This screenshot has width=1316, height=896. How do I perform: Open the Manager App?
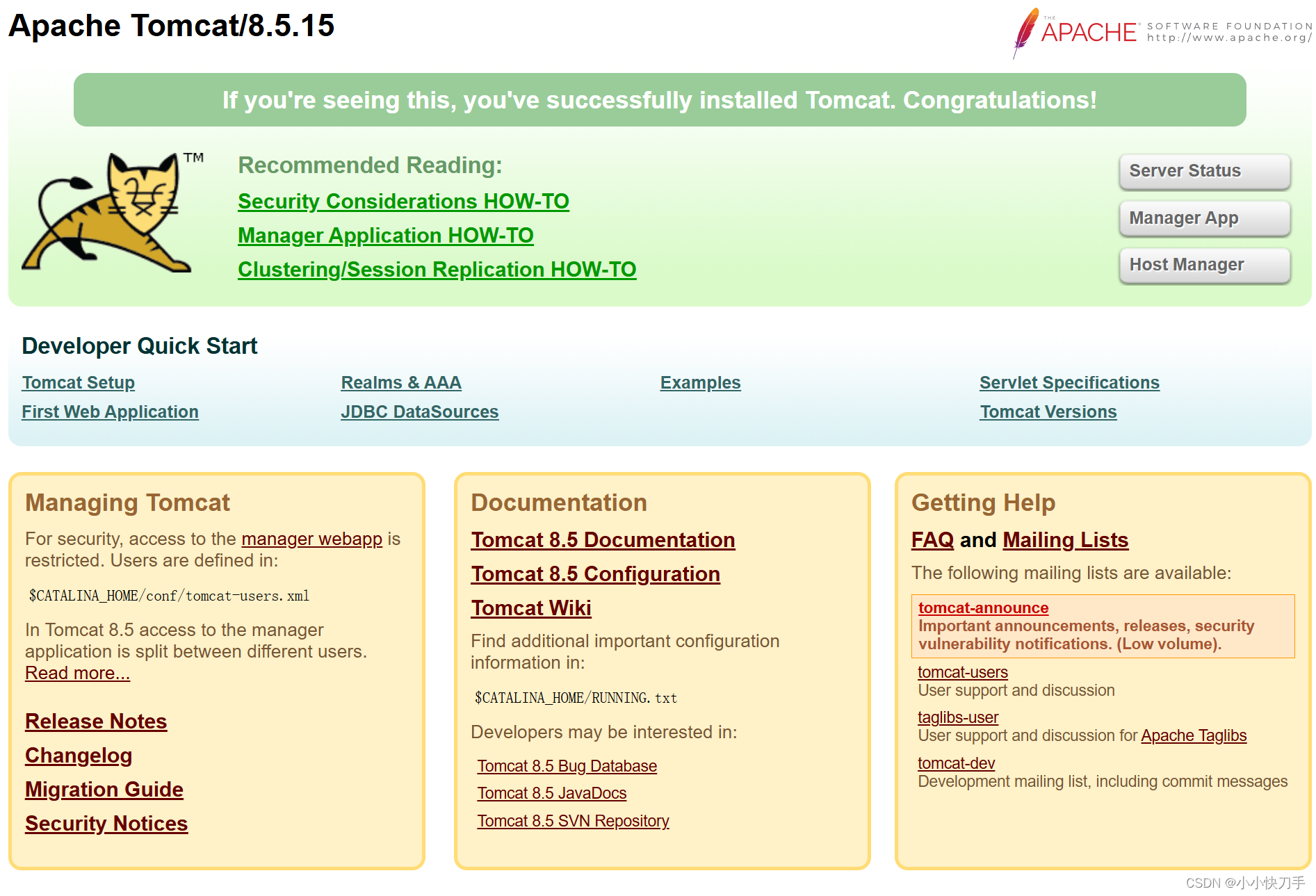1205,218
